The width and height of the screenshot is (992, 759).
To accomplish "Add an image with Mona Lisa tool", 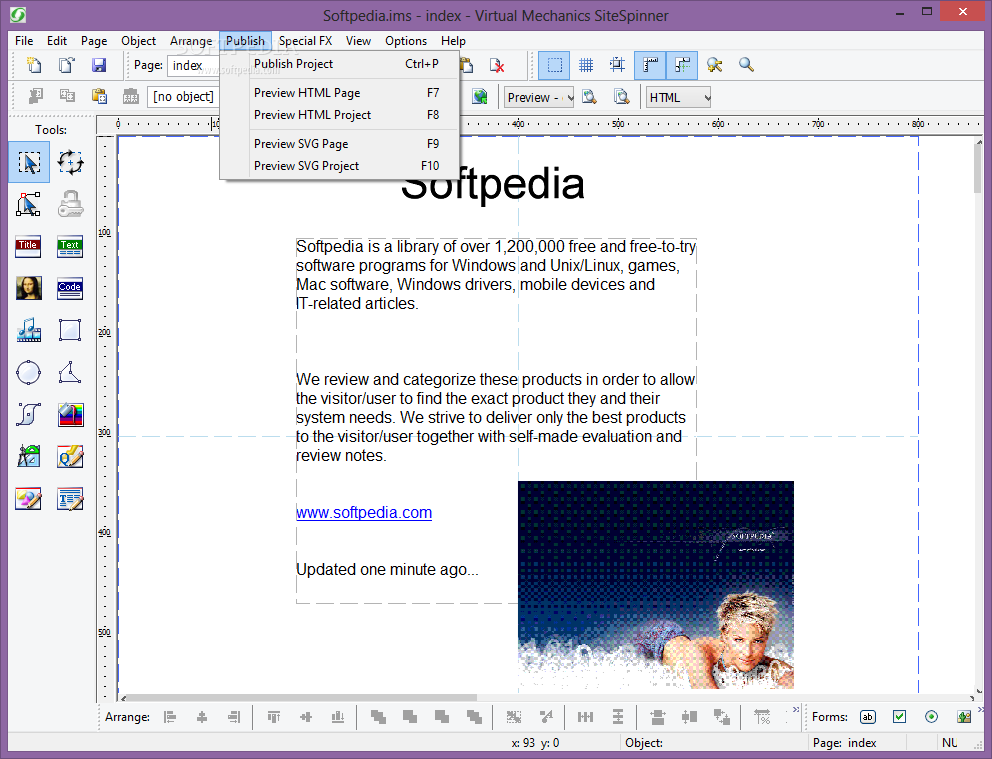I will 29,288.
